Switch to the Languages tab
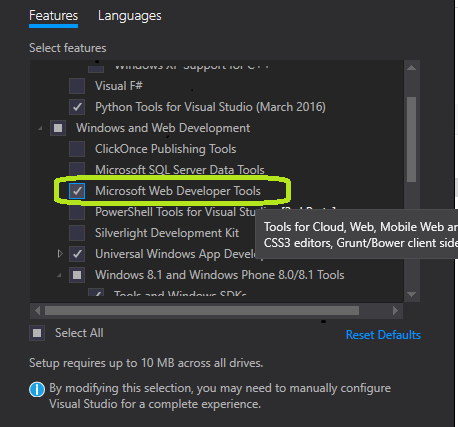458x427 pixels. click(x=130, y=16)
